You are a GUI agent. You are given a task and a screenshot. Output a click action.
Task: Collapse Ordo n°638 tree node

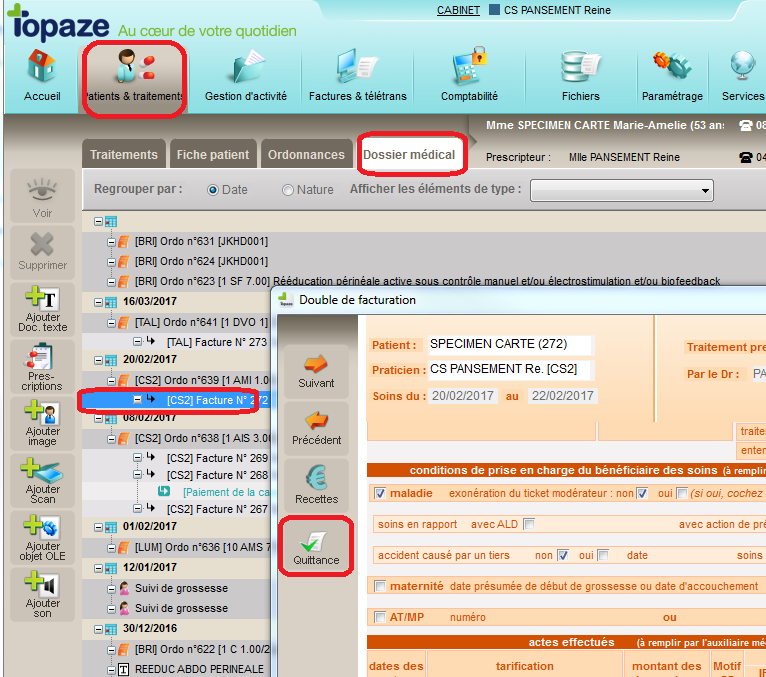[x=111, y=439]
